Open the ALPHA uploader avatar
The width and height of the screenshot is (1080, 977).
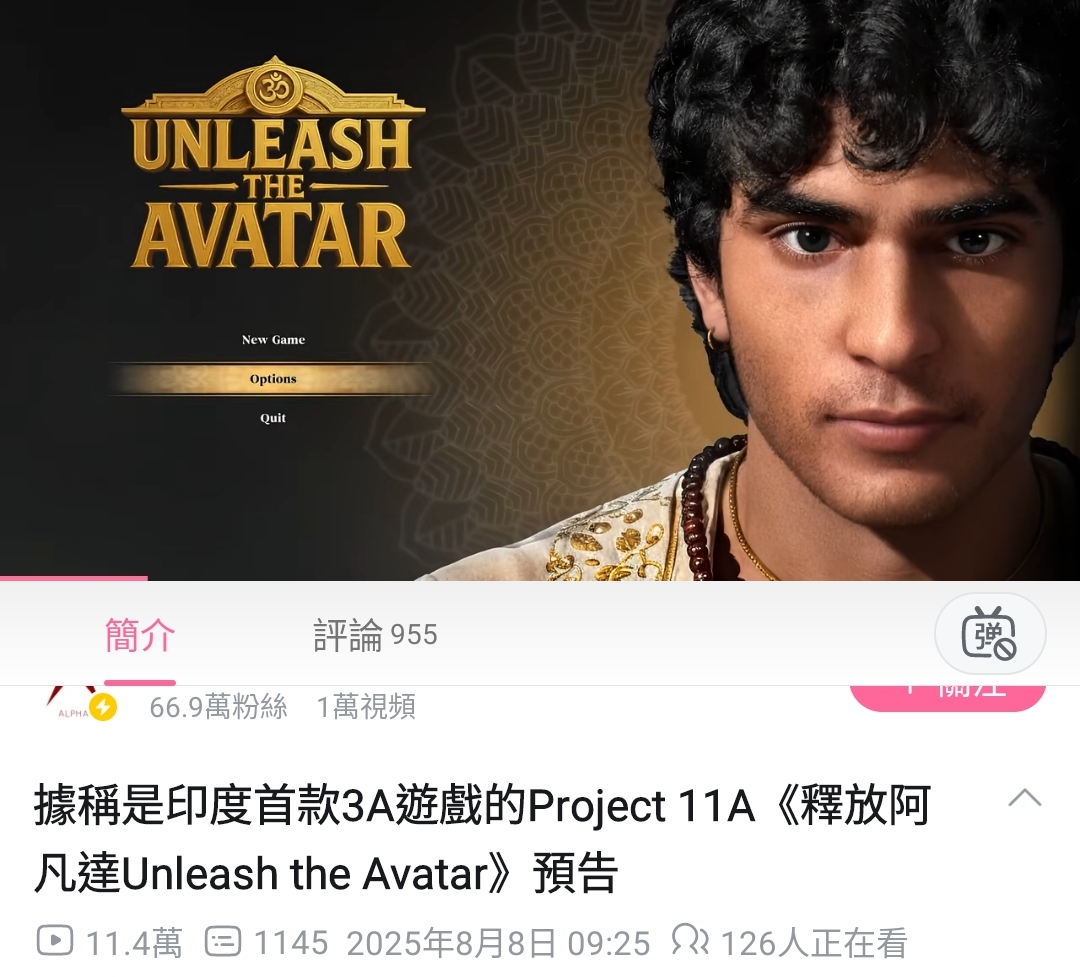[70, 703]
